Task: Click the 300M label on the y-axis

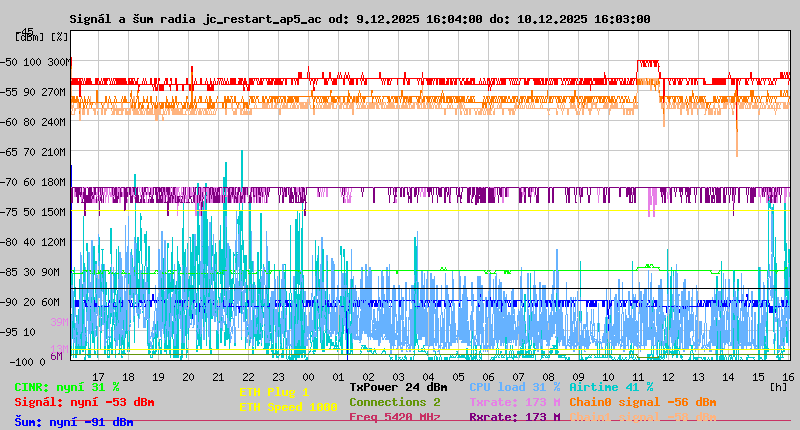Action: (59, 62)
